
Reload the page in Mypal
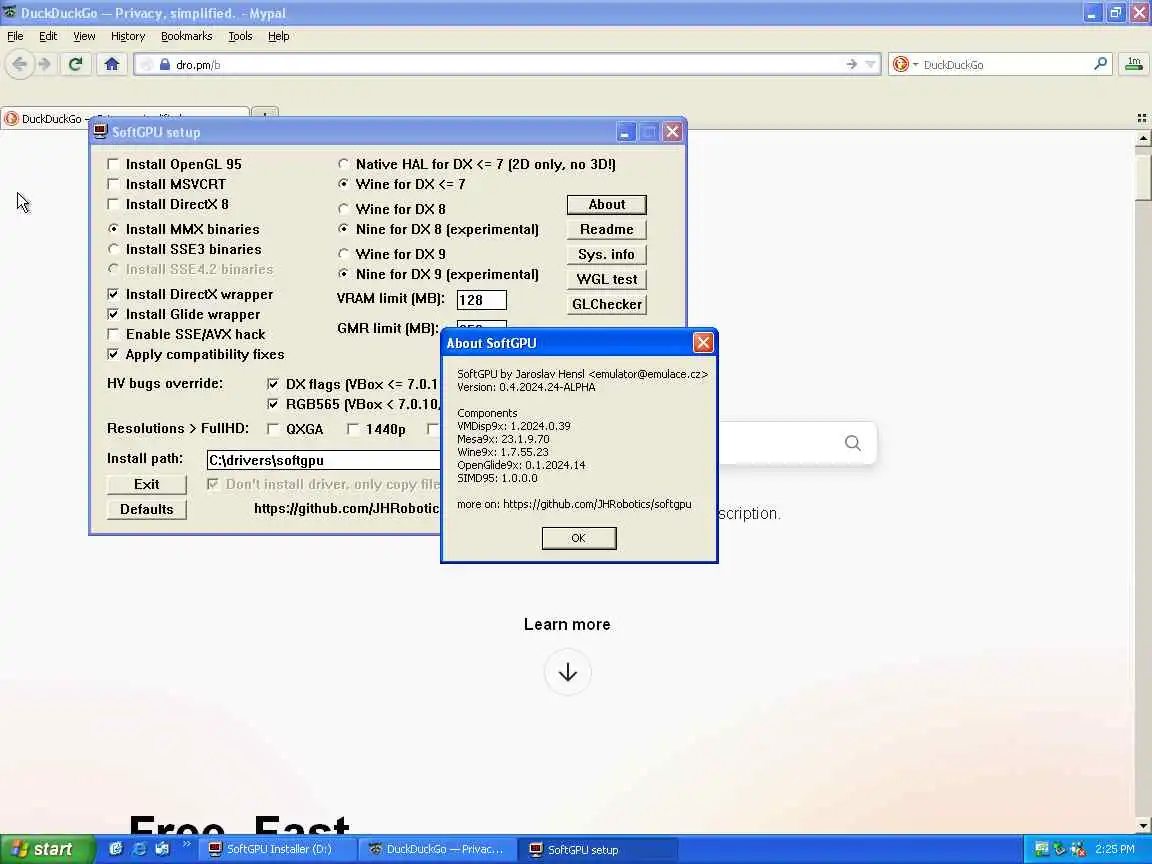click(75, 65)
